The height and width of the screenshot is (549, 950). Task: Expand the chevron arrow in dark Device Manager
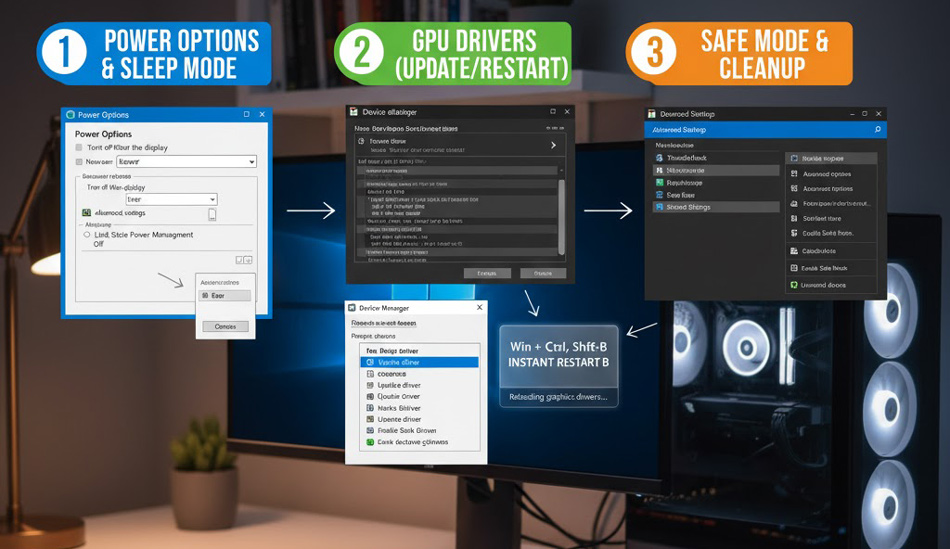click(553, 145)
